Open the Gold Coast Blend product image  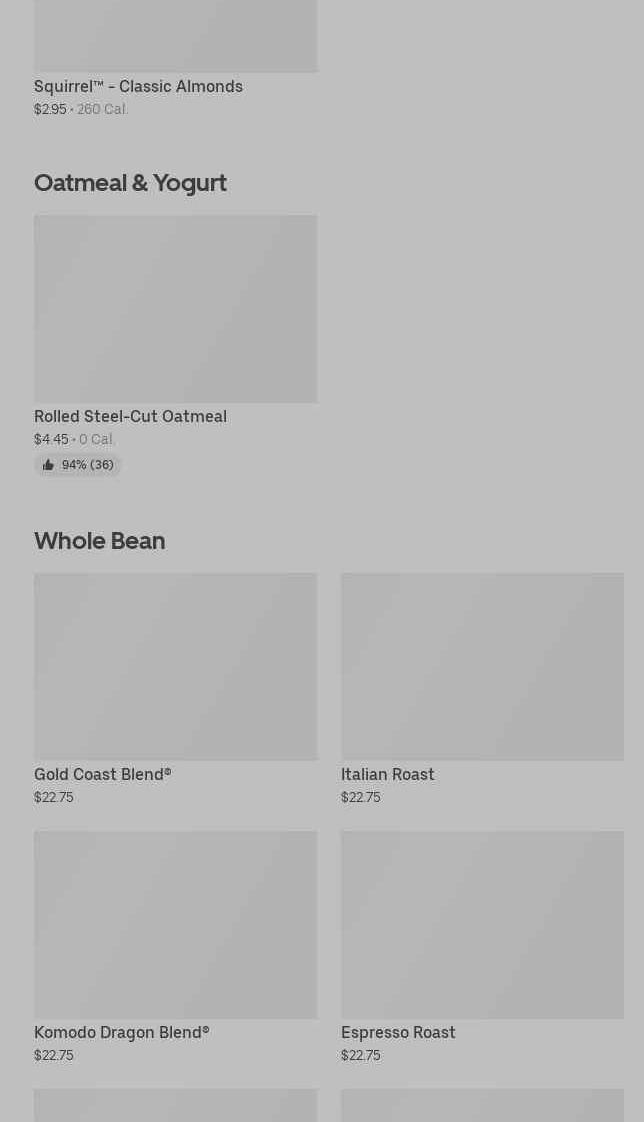click(x=175, y=666)
